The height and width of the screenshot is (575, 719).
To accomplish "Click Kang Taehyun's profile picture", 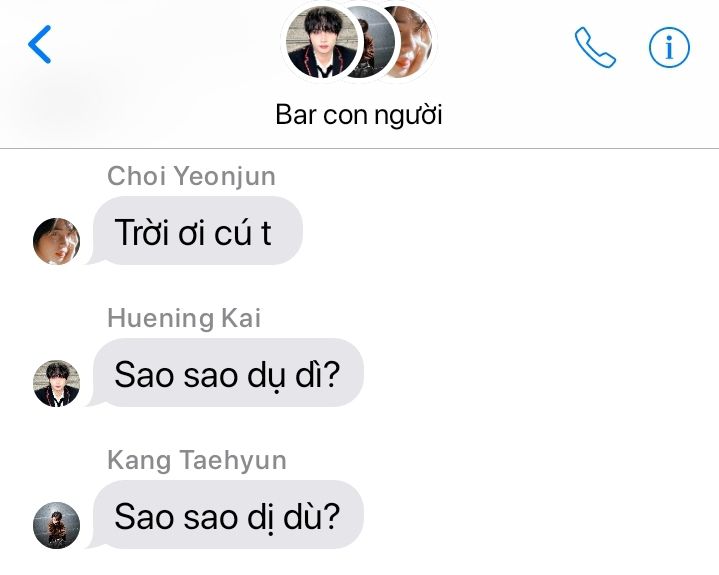I will click(56, 525).
